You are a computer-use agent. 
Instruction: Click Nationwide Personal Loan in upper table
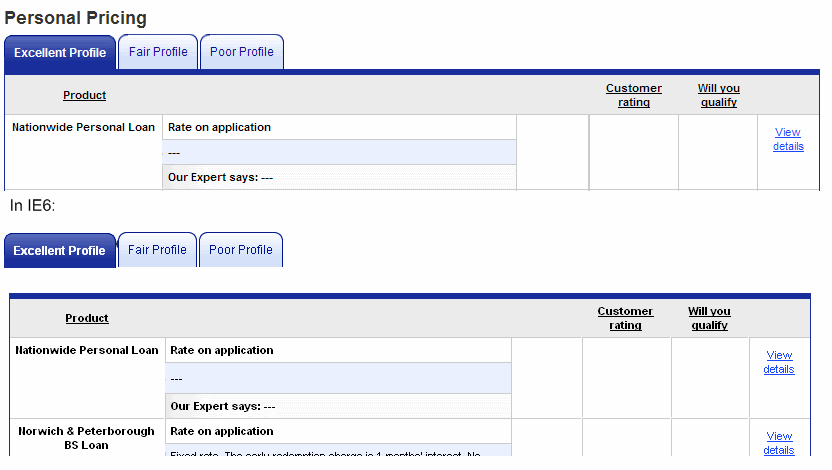pyautogui.click(x=83, y=127)
